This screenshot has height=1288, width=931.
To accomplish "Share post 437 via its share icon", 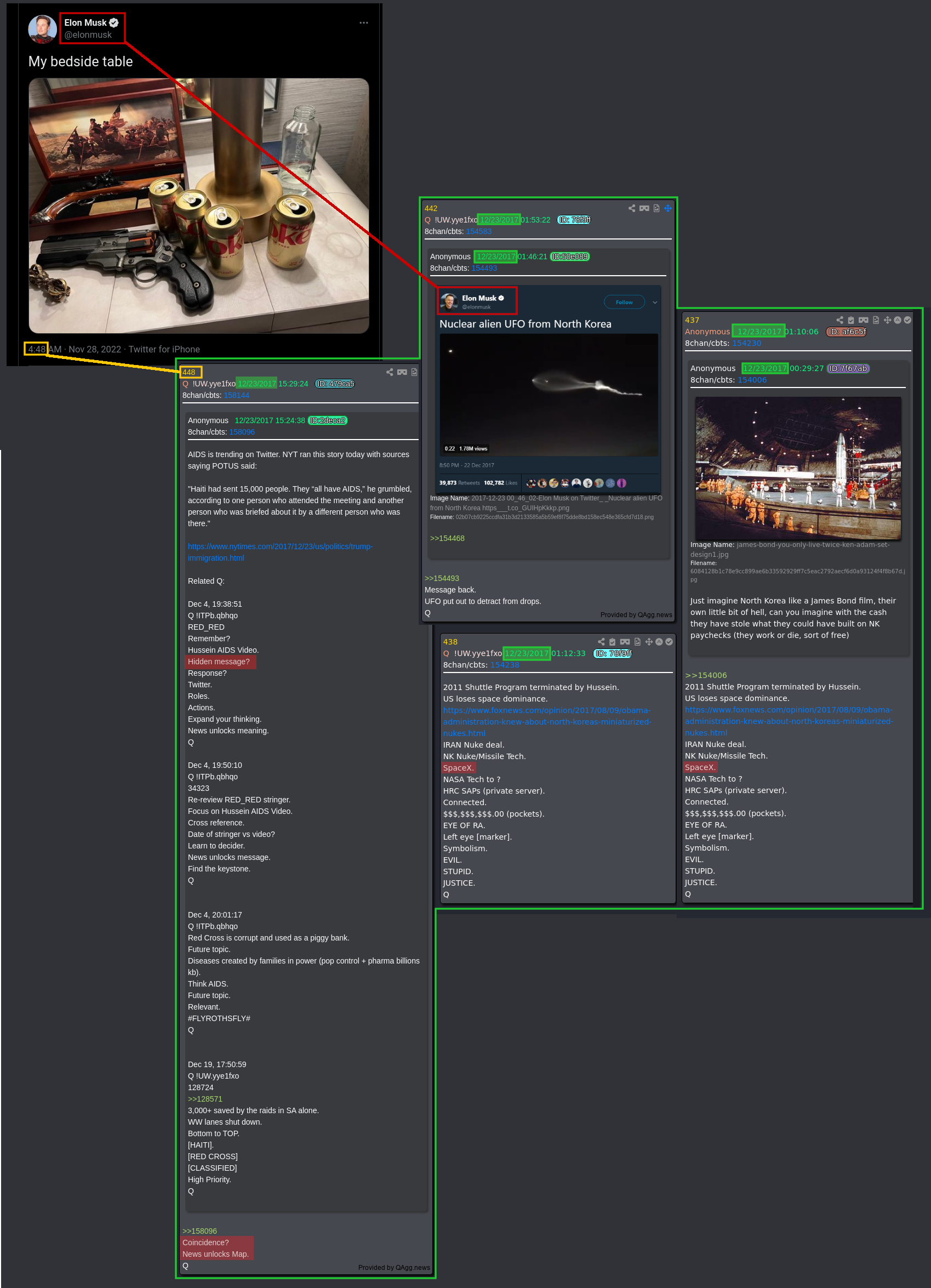I will tap(839, 320).
